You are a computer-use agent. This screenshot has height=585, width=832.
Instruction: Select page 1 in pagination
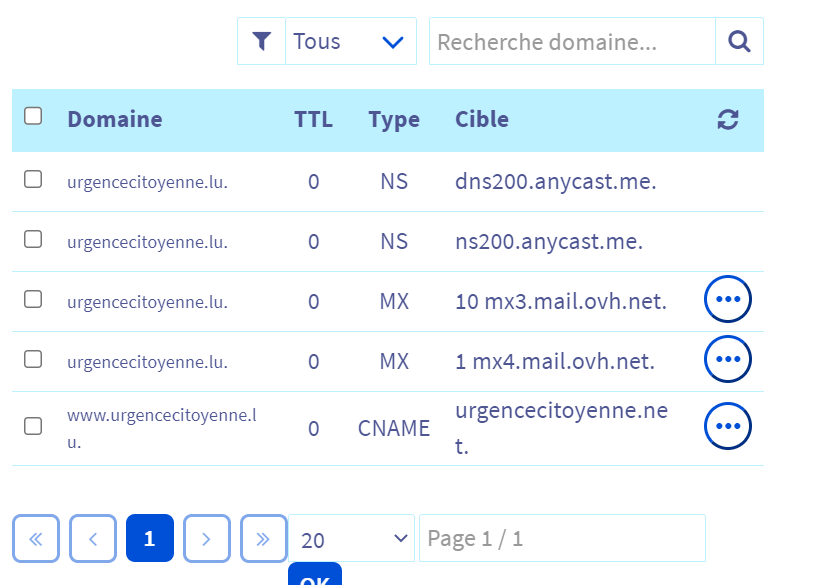pos(150,538)
